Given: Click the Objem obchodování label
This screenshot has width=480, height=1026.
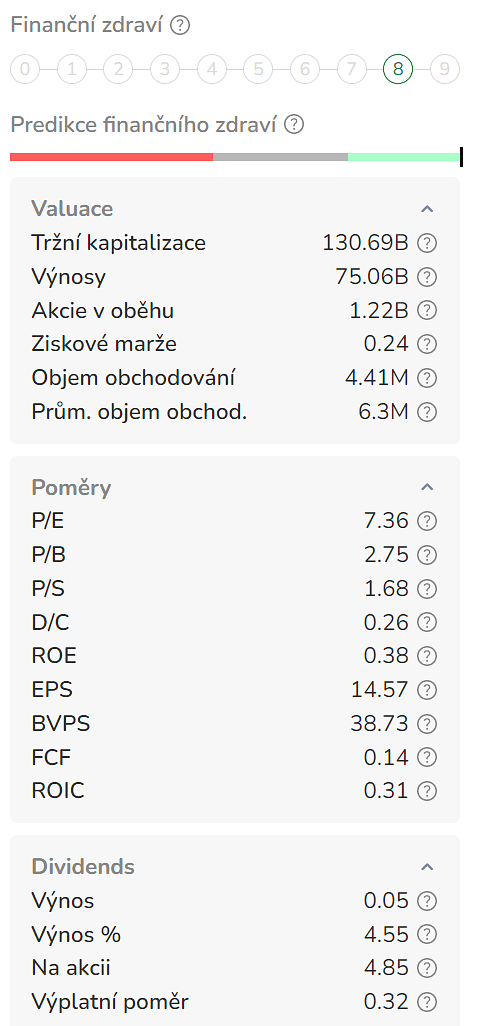Looking at the screenshot, I should pyautogui.click(x=133, y=378).
